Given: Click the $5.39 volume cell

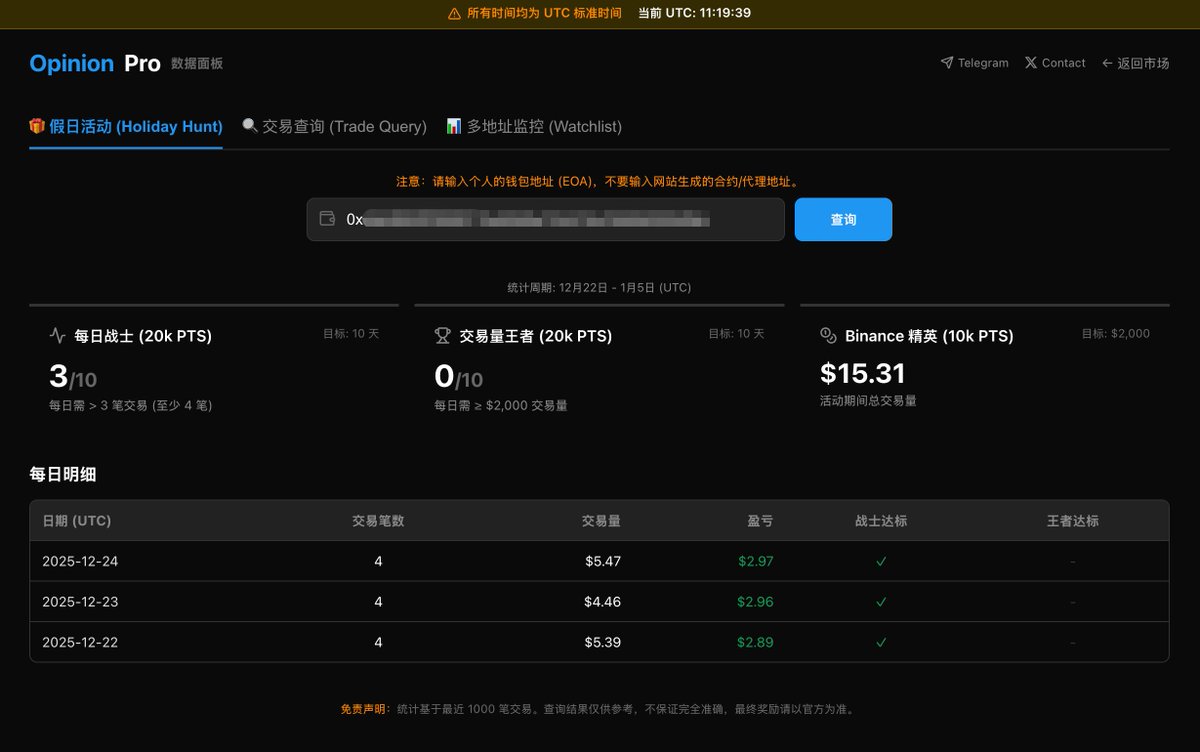Looking at the screenshot, I should (603, 642).
